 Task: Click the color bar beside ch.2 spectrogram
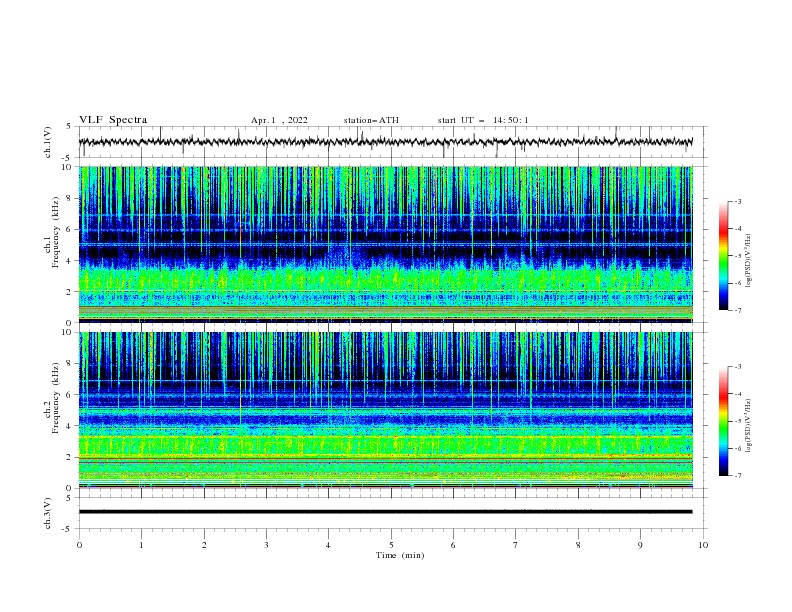pyautogui.click(x=723, y=421)
